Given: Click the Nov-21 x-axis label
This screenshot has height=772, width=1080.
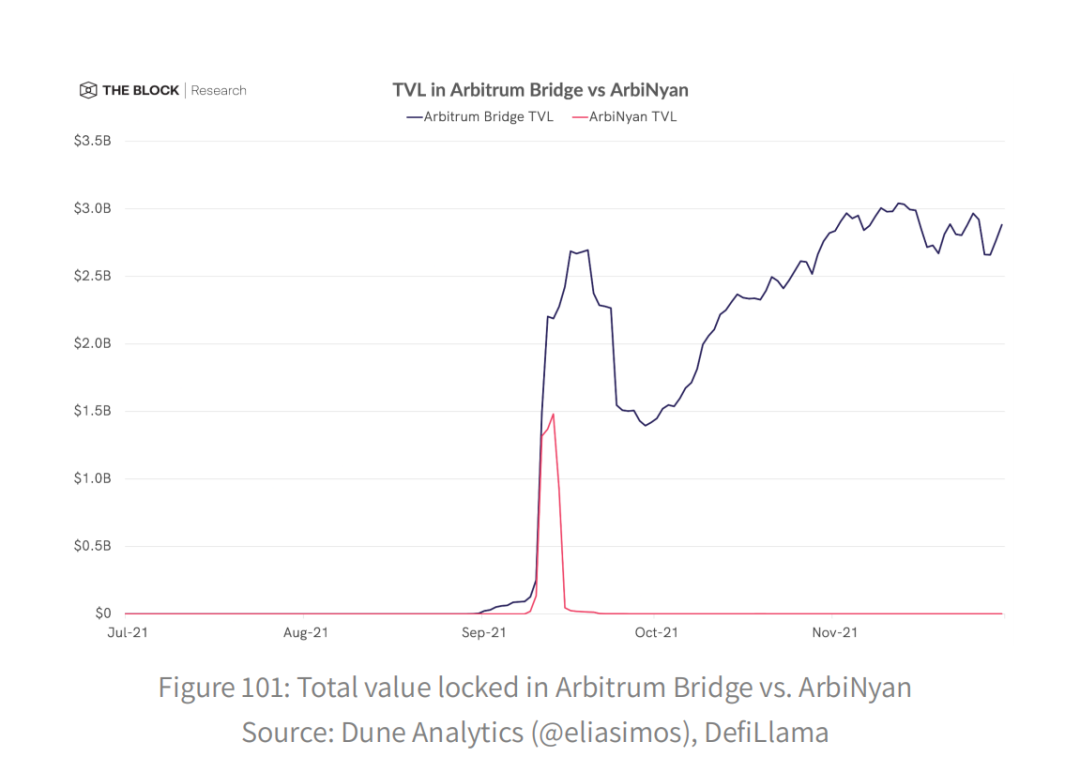Looking at the screenshot, I should [834, 632].
